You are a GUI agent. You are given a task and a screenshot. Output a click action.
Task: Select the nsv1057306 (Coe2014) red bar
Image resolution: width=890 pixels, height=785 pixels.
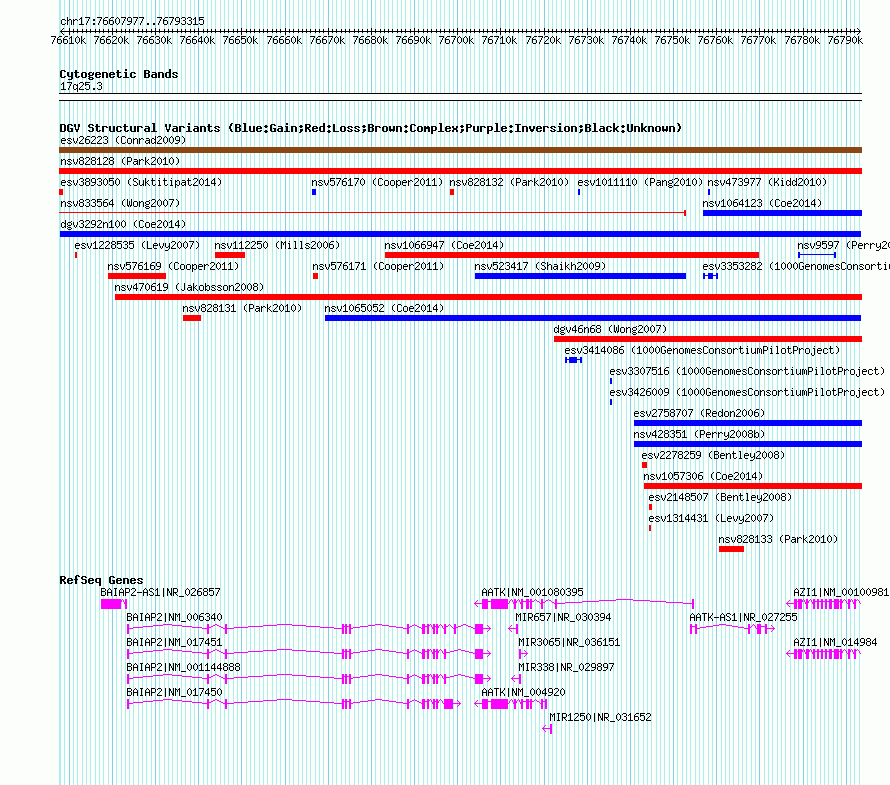point(753,486)
